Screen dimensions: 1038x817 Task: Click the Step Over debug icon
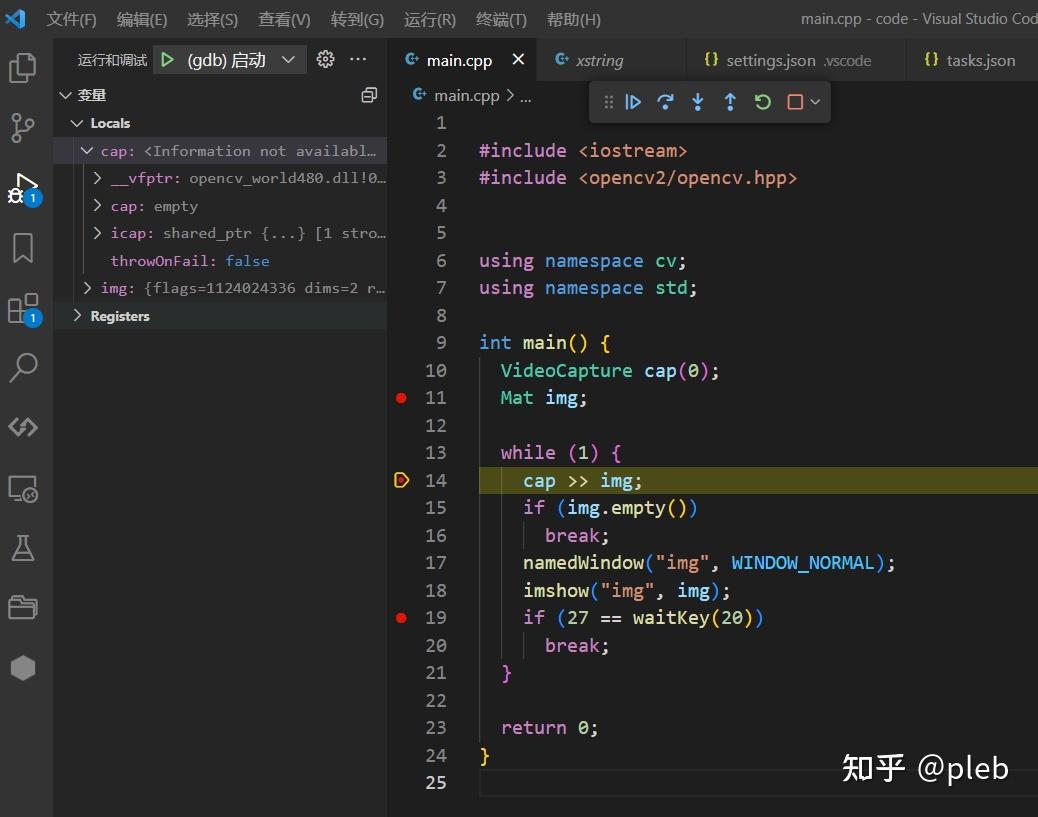point(666,101)
